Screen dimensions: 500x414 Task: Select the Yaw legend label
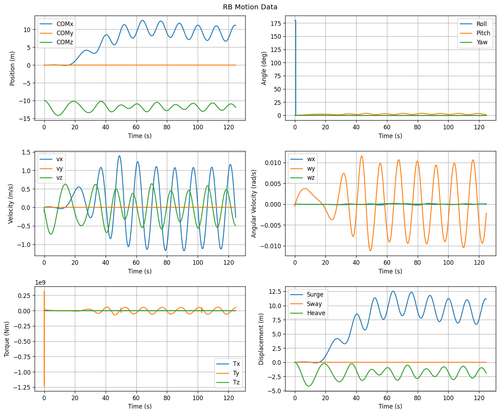click(482, 42)
